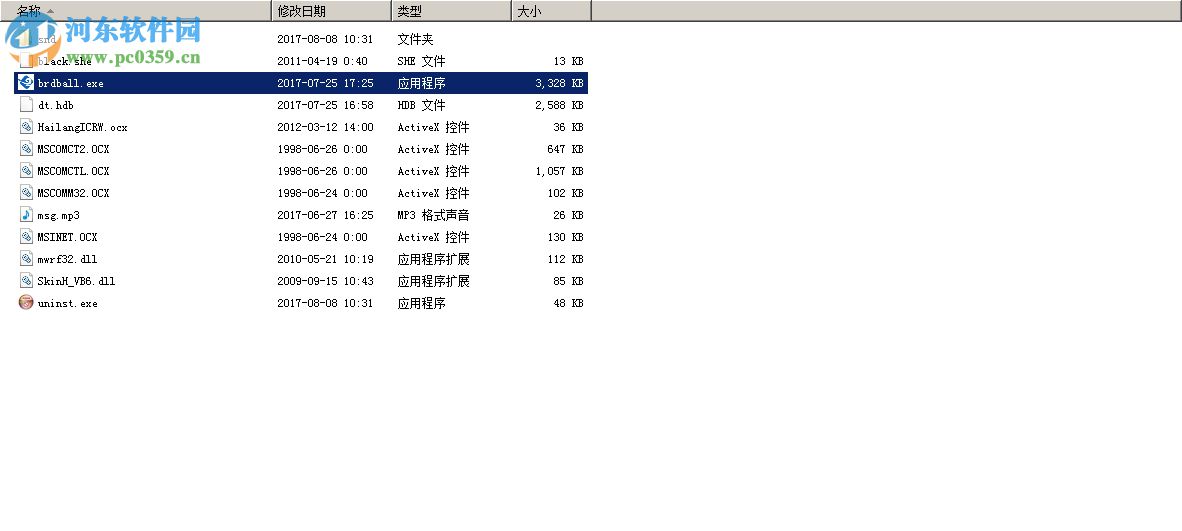Viewport: 1182px width, 531px height.
Task: Click the MSCOMCTL.OCX file icon
Action: [x=26, y=170]
